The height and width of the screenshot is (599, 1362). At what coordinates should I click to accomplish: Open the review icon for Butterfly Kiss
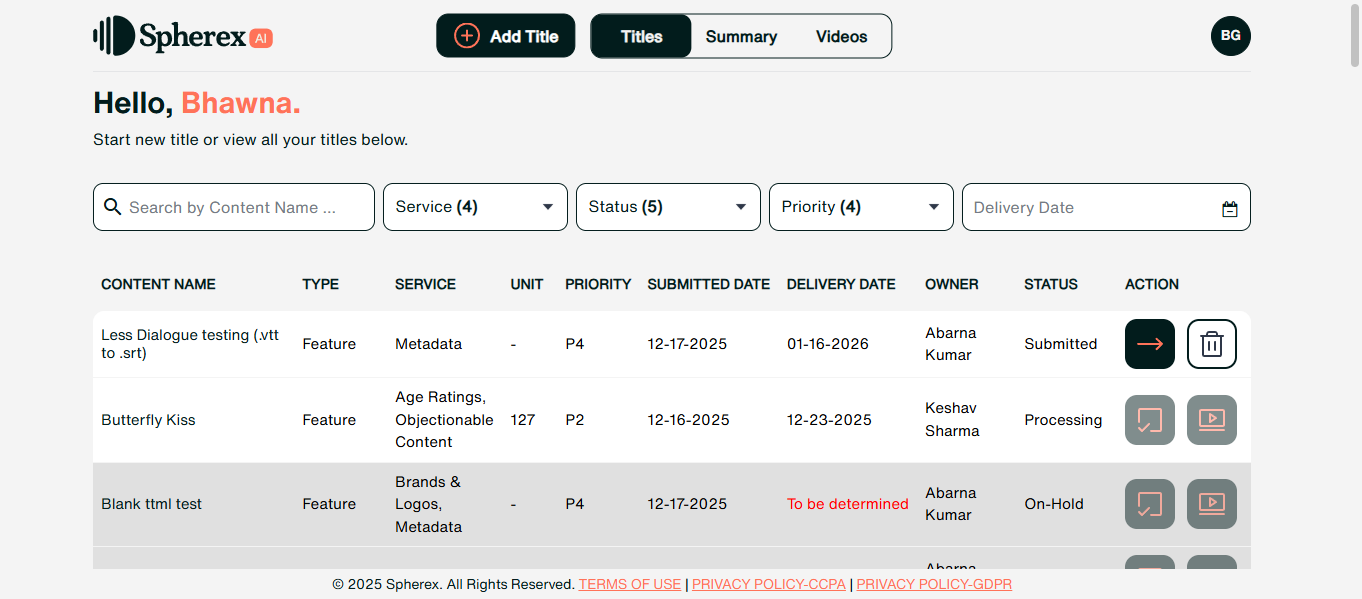click(x=1149, y=420)
